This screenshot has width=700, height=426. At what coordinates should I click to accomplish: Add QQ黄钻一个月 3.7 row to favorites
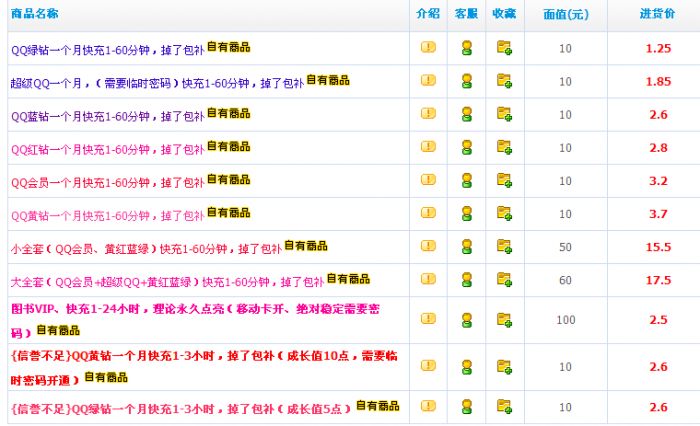click(504, 213)
